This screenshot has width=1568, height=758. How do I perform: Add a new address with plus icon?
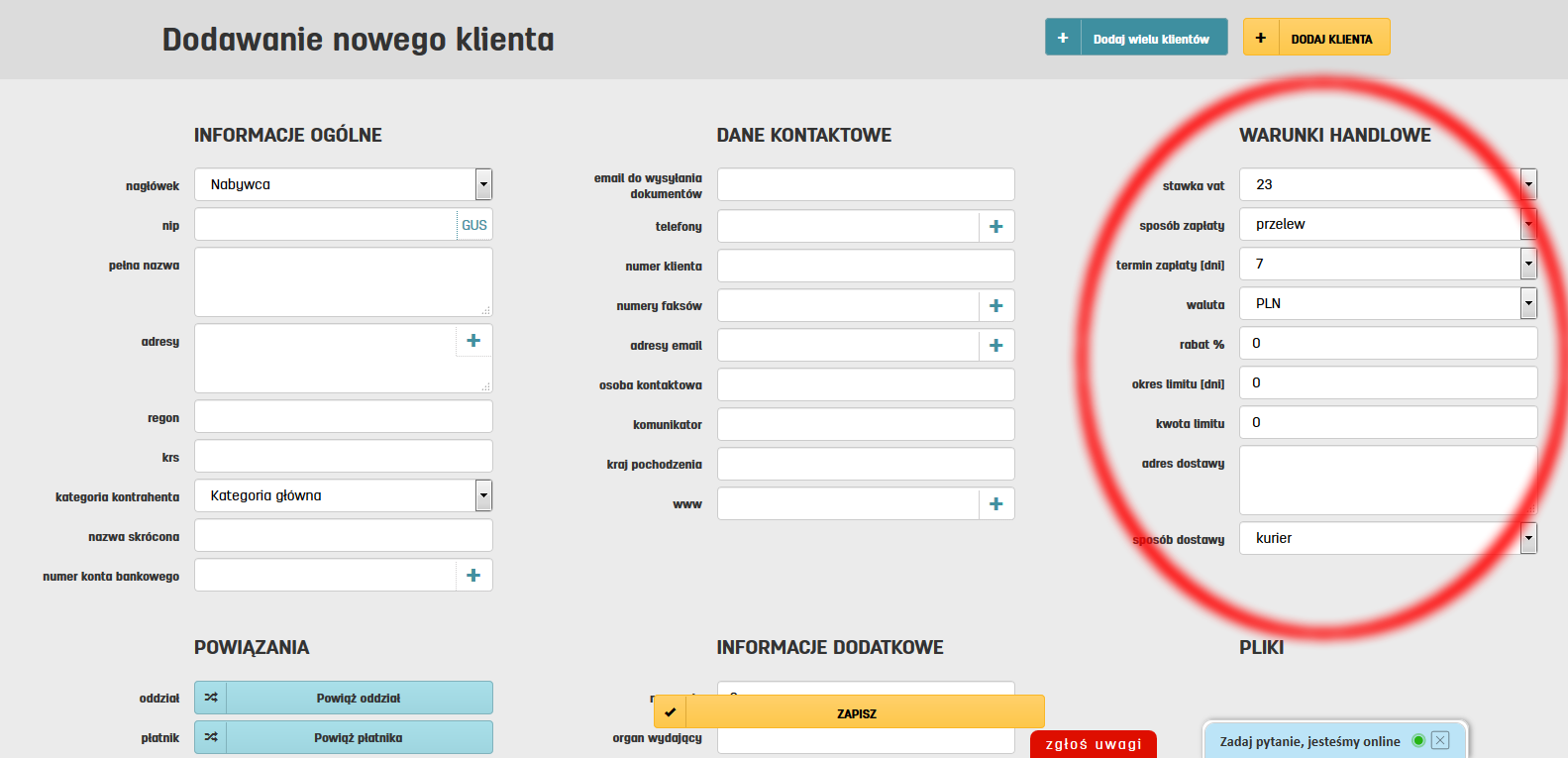[x=473, y=341]
